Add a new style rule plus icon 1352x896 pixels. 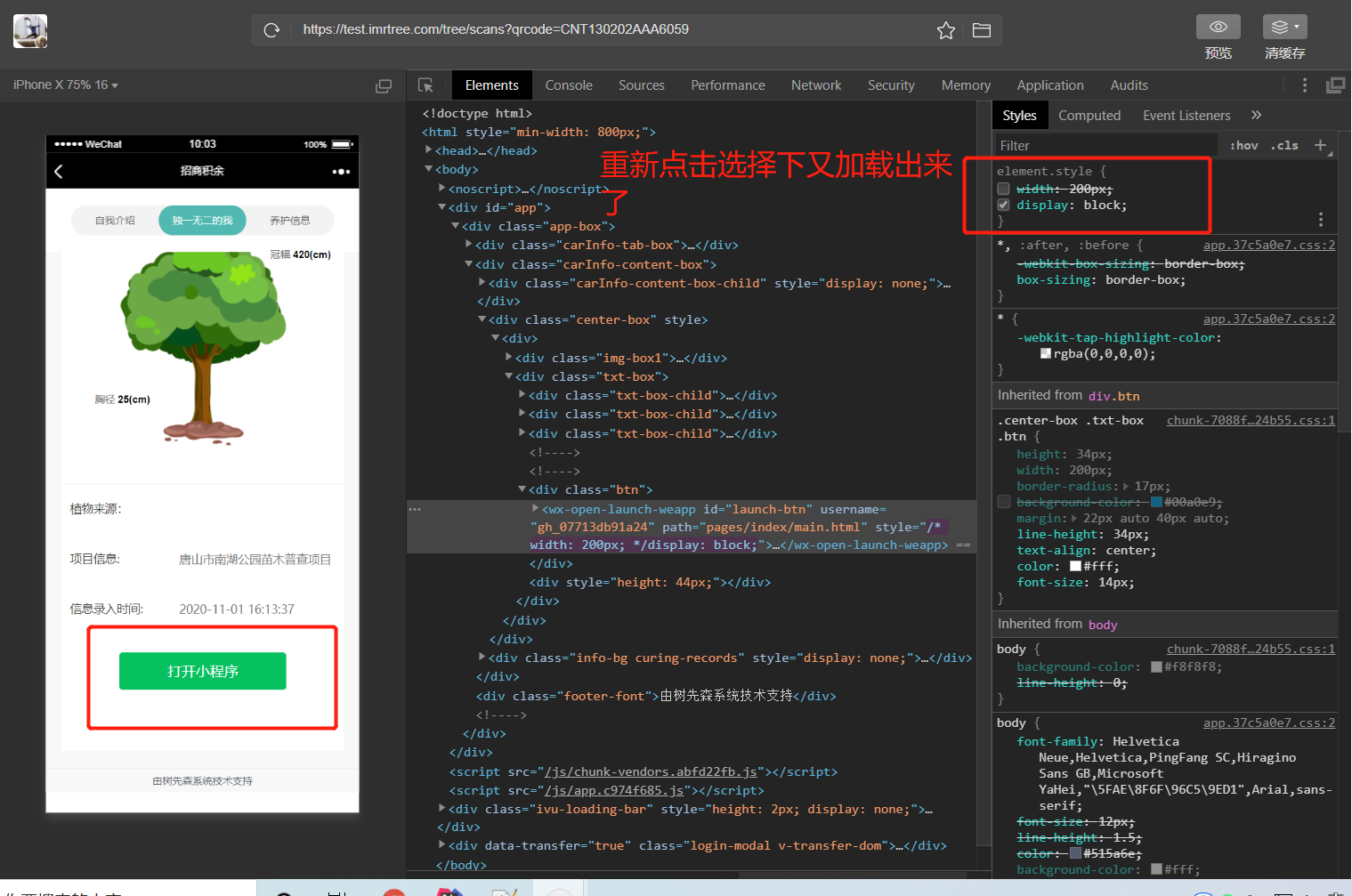click(1320, 145)
